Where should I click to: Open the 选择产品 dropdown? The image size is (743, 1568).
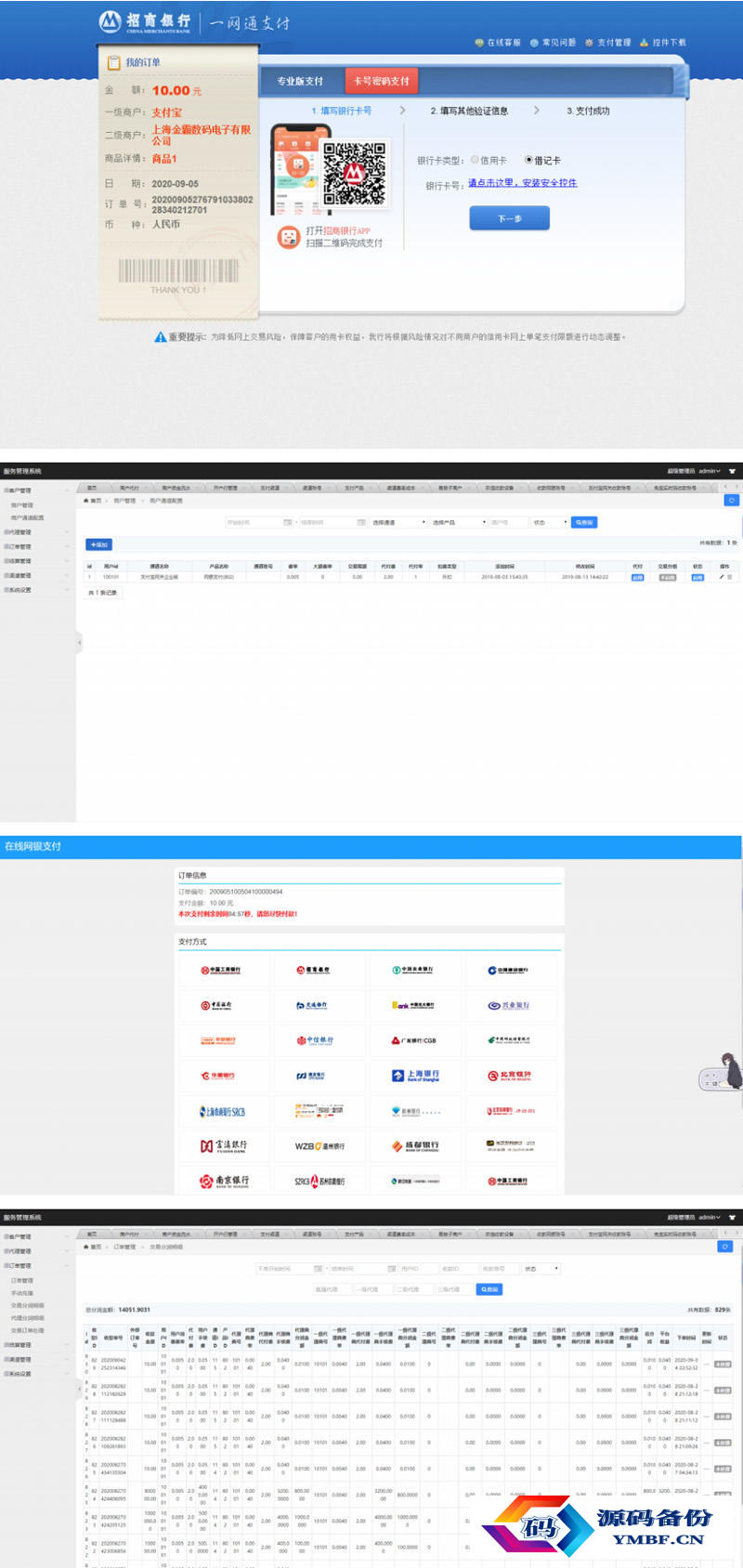(x=459, y=522)
